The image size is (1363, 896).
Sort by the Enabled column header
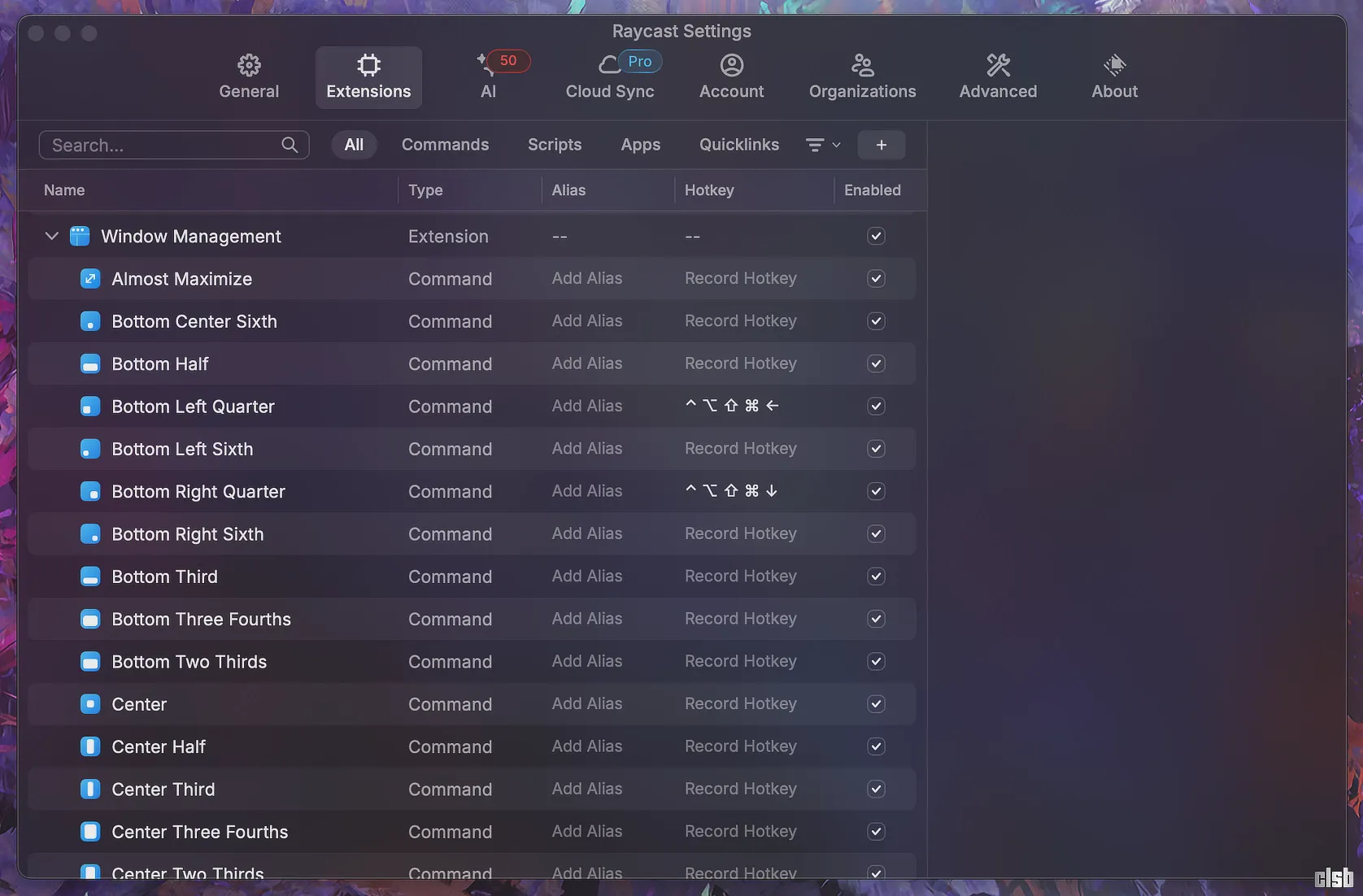tap(873, 190)
